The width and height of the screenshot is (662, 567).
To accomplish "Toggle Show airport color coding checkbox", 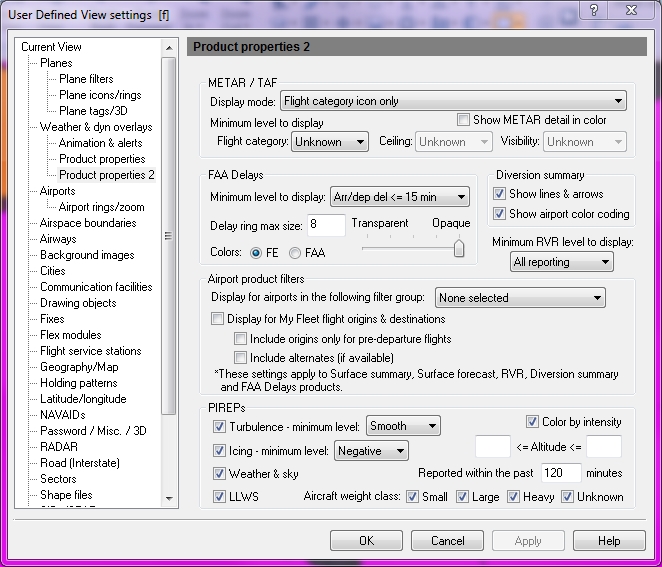I will click(499, 214).
